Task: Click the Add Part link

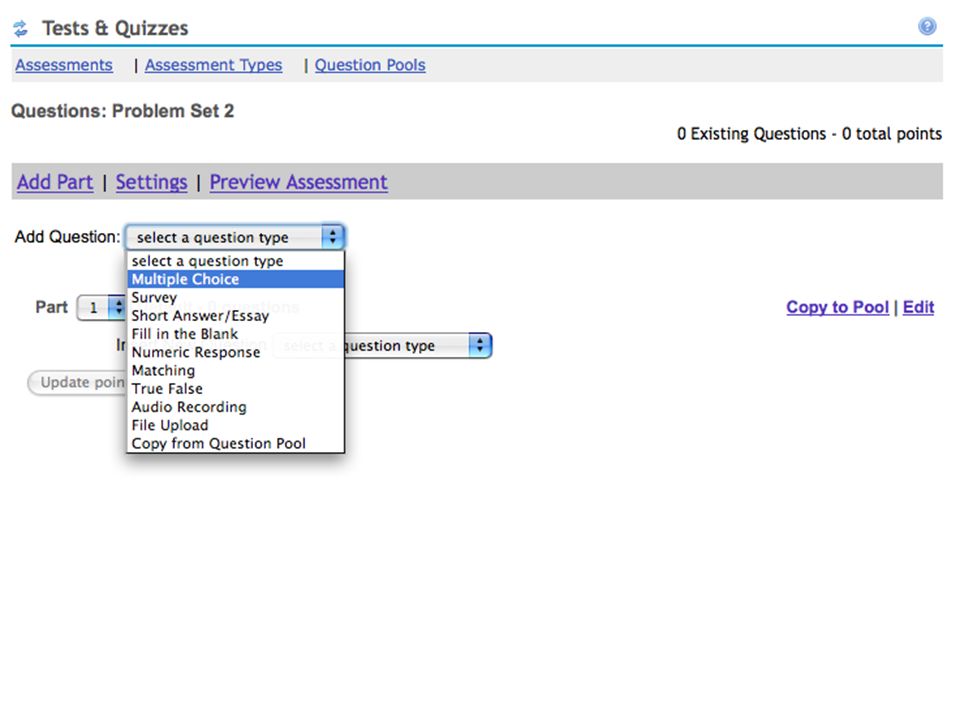Action: (x=55, y=182)
